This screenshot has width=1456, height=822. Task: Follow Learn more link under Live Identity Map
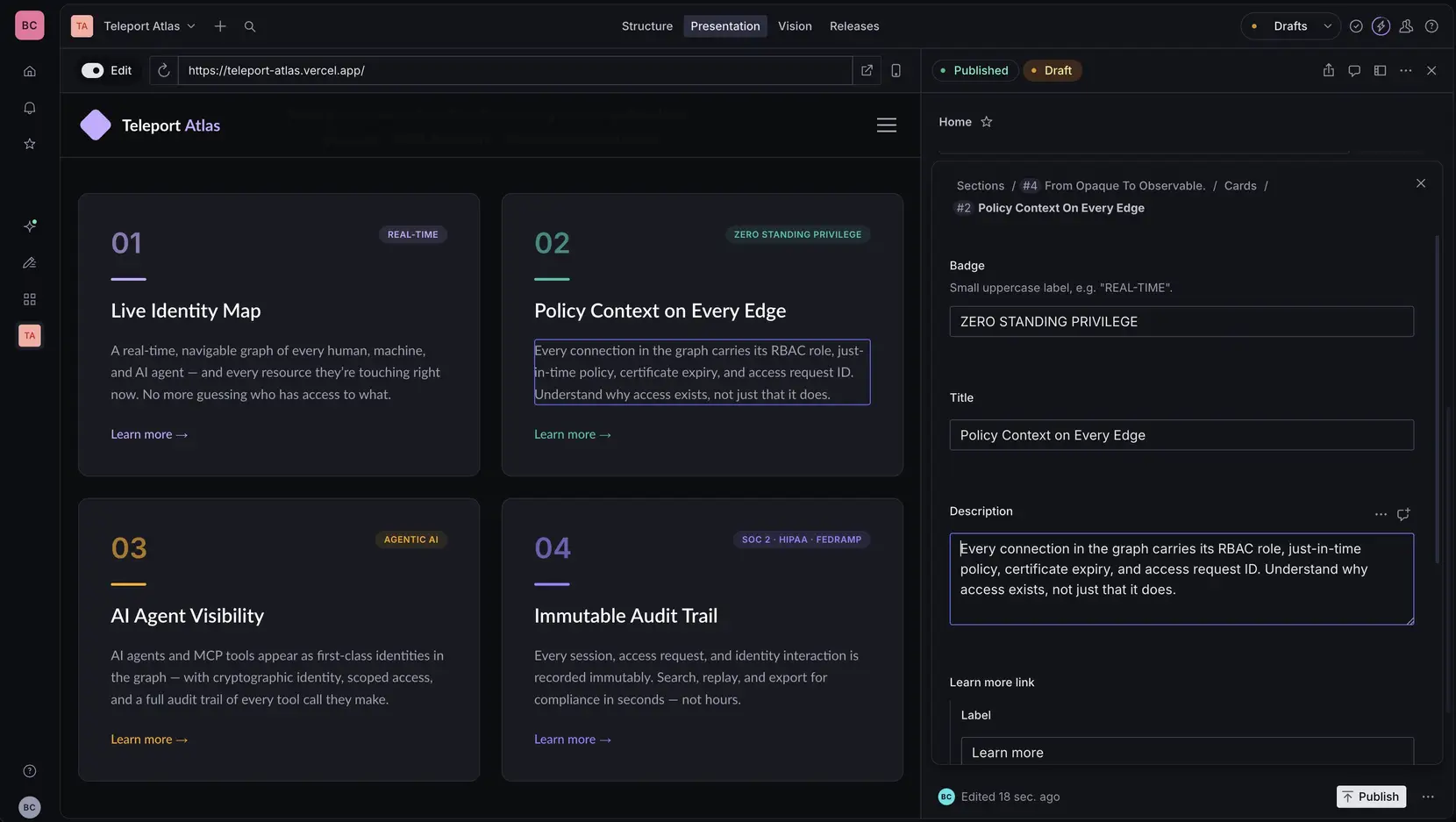coord(149,434)
